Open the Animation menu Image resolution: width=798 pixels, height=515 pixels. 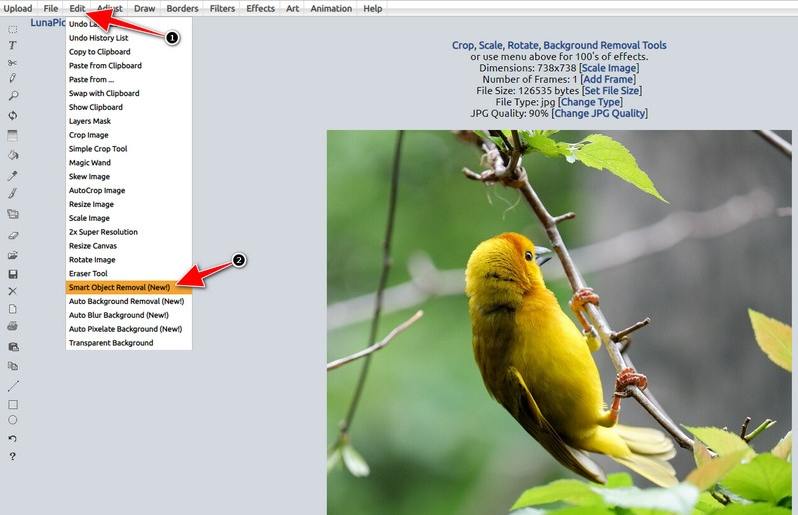pyautogui.click(x=331, y=9)
